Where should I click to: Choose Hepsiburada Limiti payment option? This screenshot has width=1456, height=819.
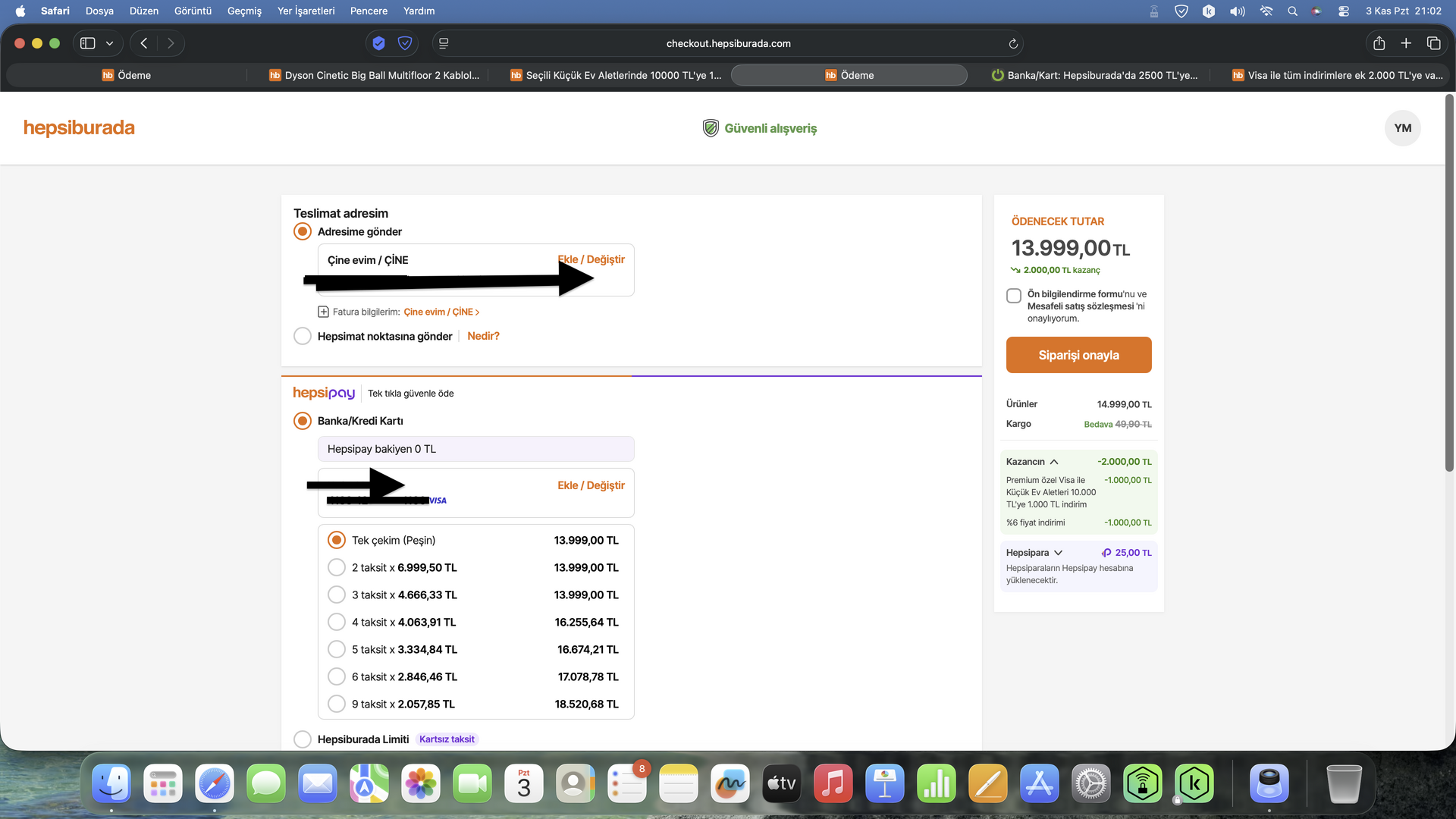click(x=303, y=739)
